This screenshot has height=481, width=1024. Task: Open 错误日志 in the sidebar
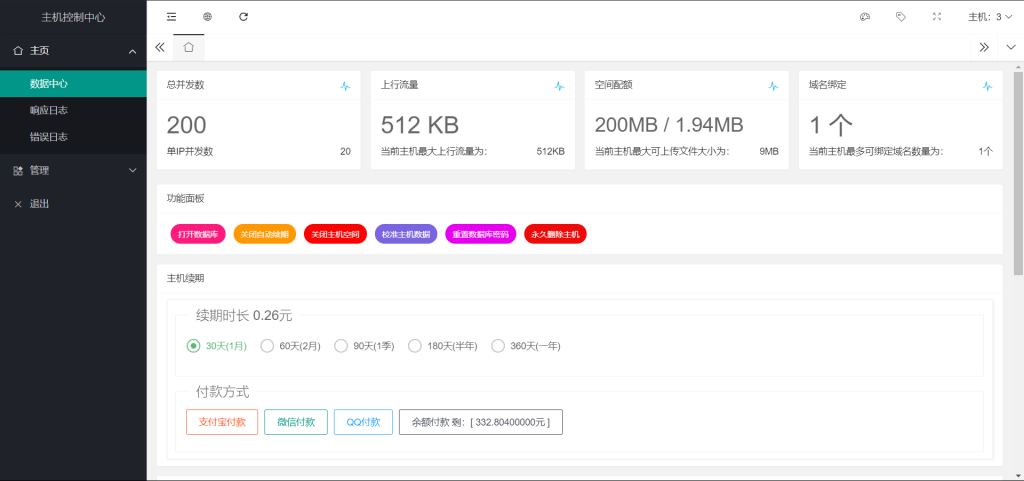[73, 137]
